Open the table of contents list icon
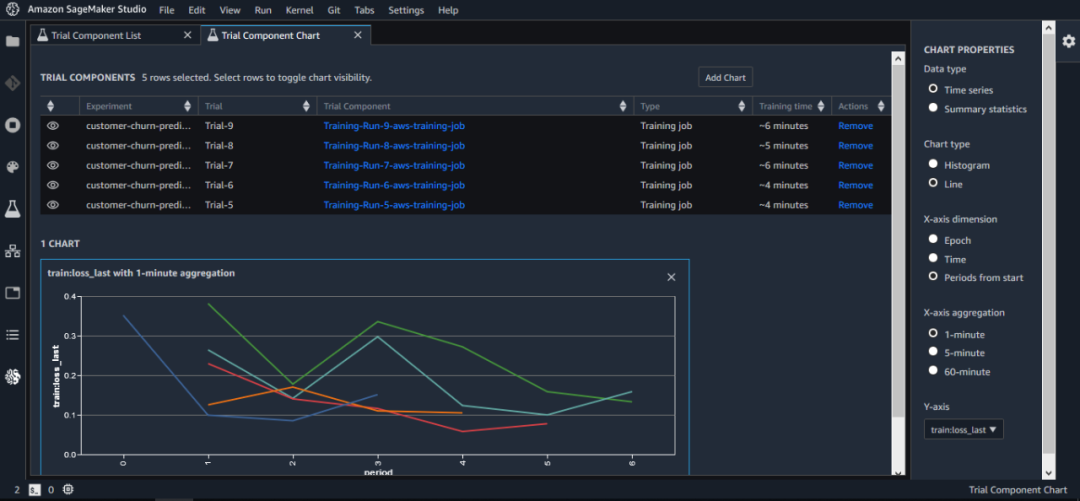The image size is (1080, 501). point(12,335)
